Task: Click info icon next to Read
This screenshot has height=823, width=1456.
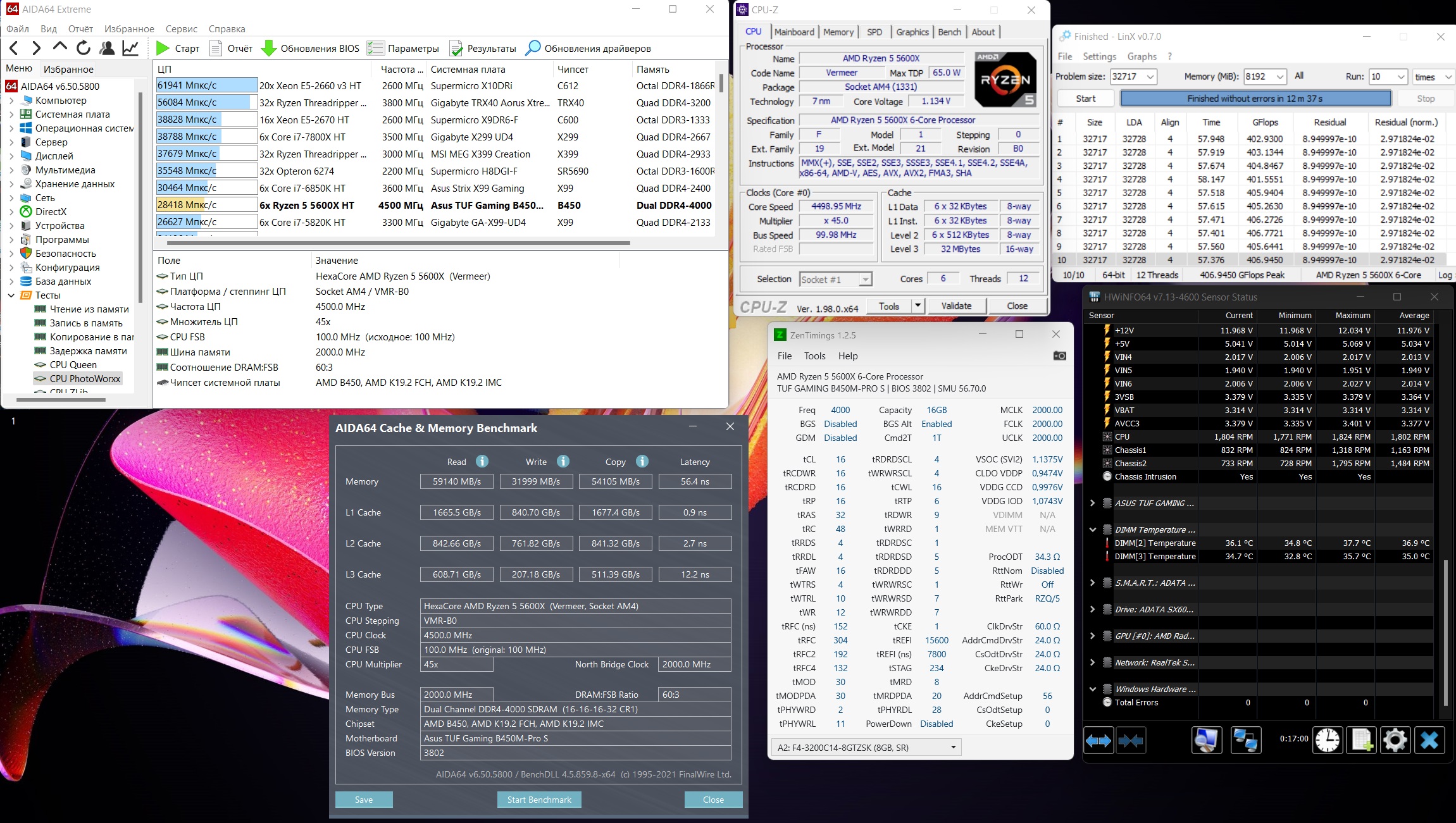Action: (x=482, y=461)
